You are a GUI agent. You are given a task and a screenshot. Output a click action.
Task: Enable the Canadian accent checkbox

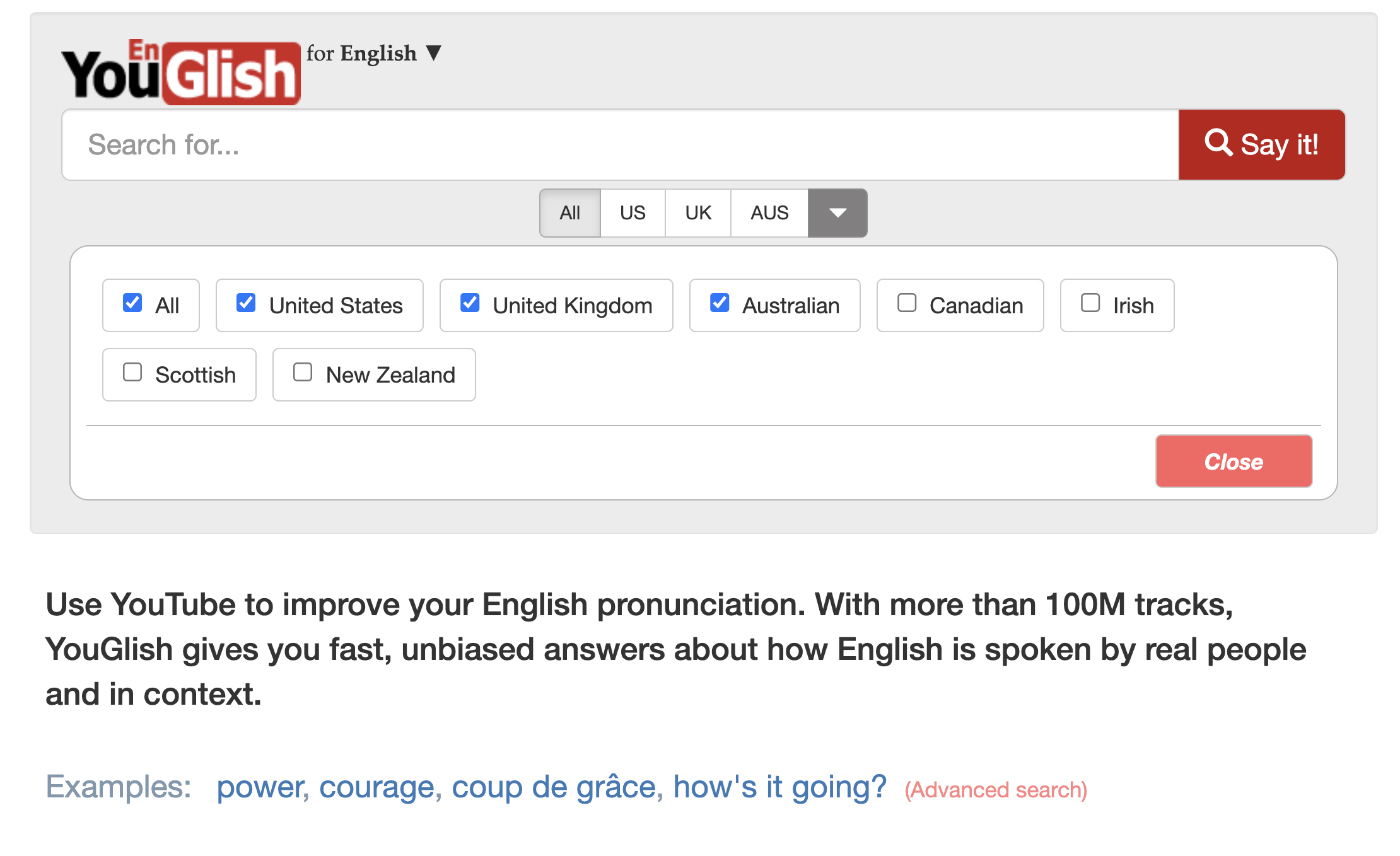(907, 303)
